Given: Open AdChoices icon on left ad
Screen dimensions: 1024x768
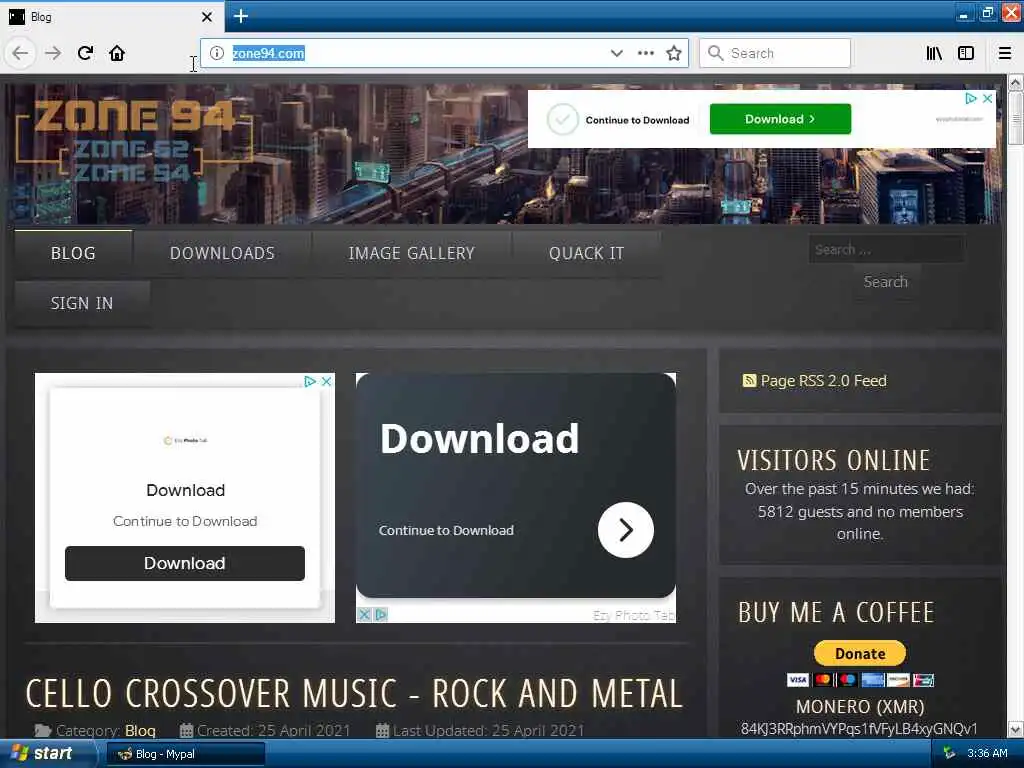Looking at the screenshot, I should 310,381.
